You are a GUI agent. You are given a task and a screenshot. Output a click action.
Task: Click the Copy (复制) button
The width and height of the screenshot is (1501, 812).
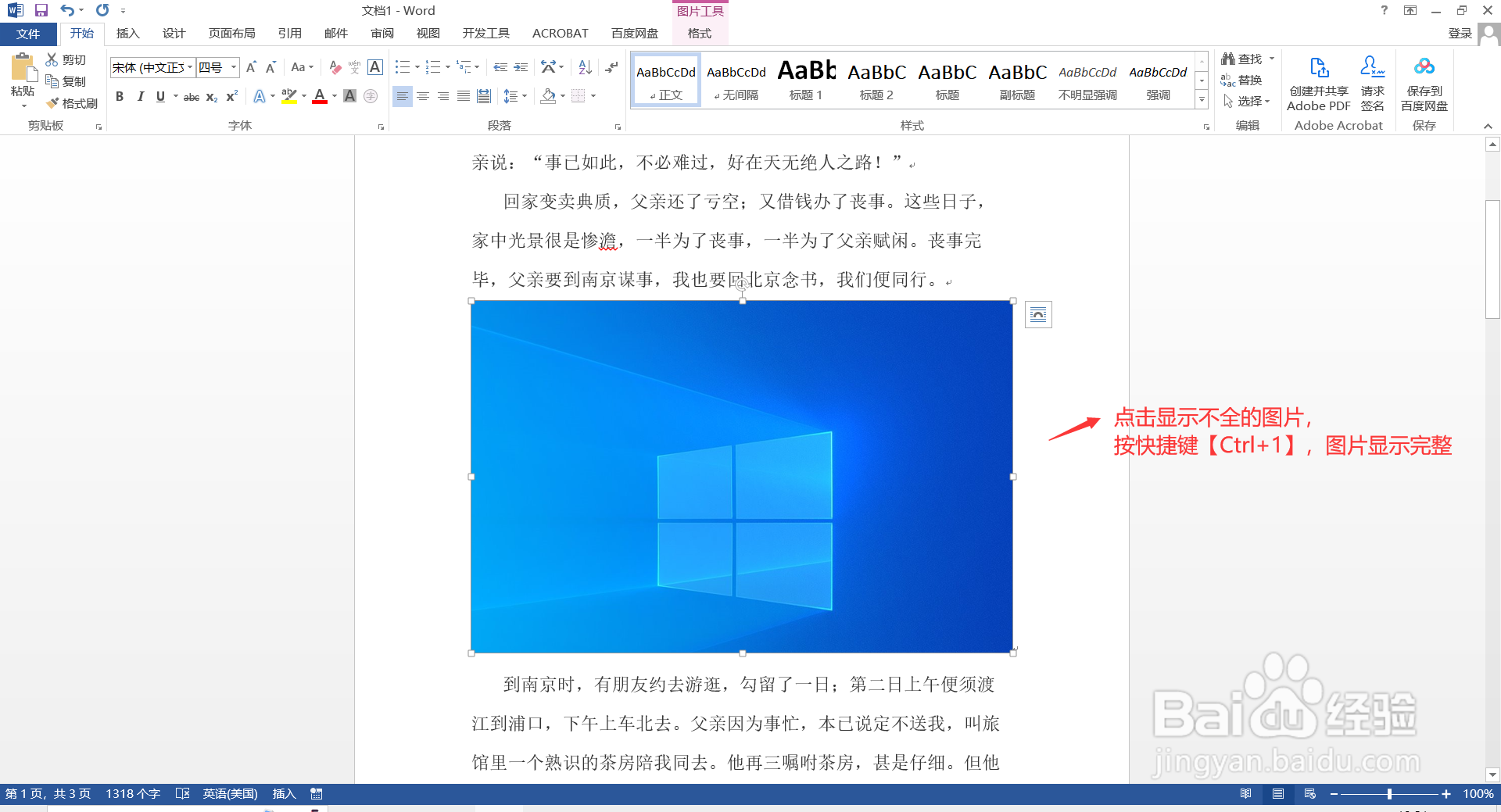click(66, 81)
